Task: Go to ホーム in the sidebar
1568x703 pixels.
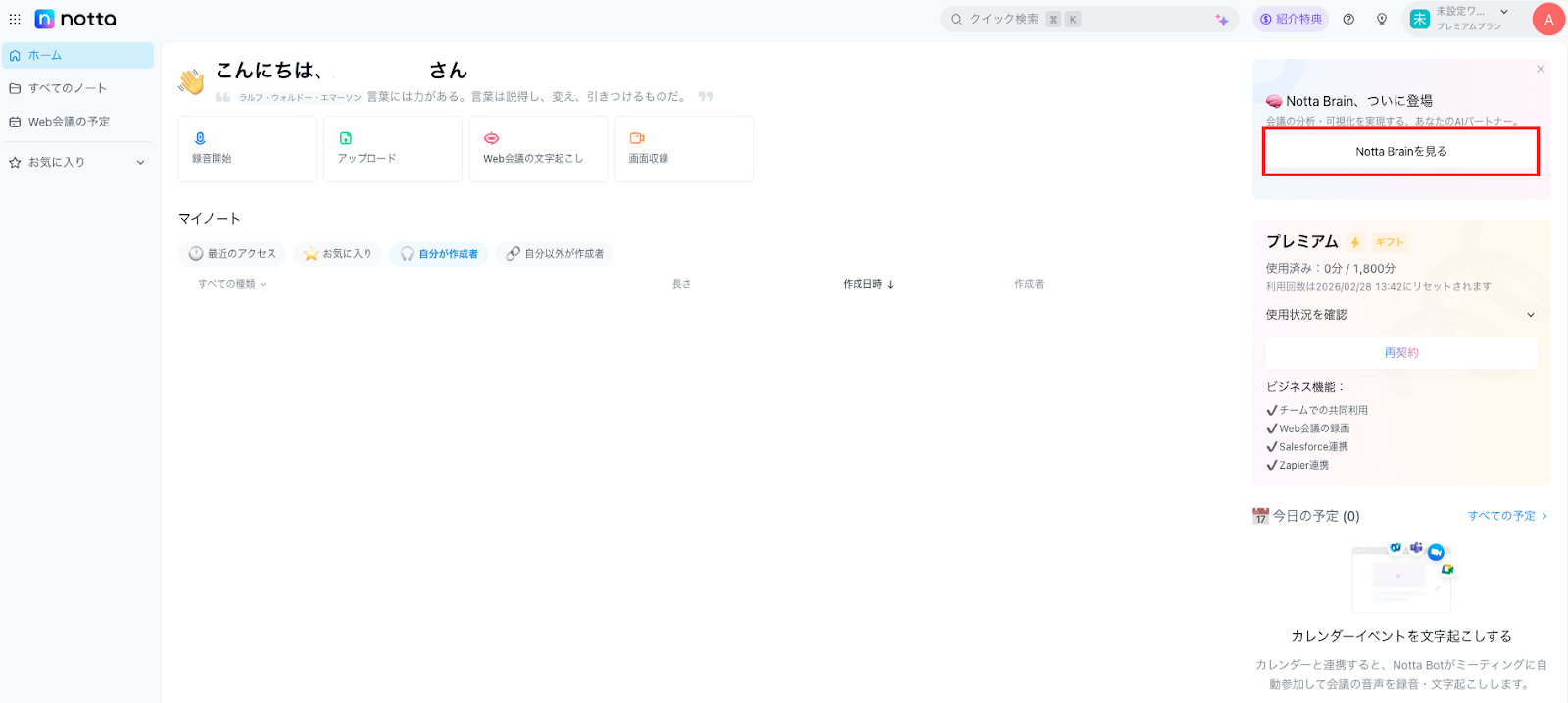Action: [x=77, y=56]
